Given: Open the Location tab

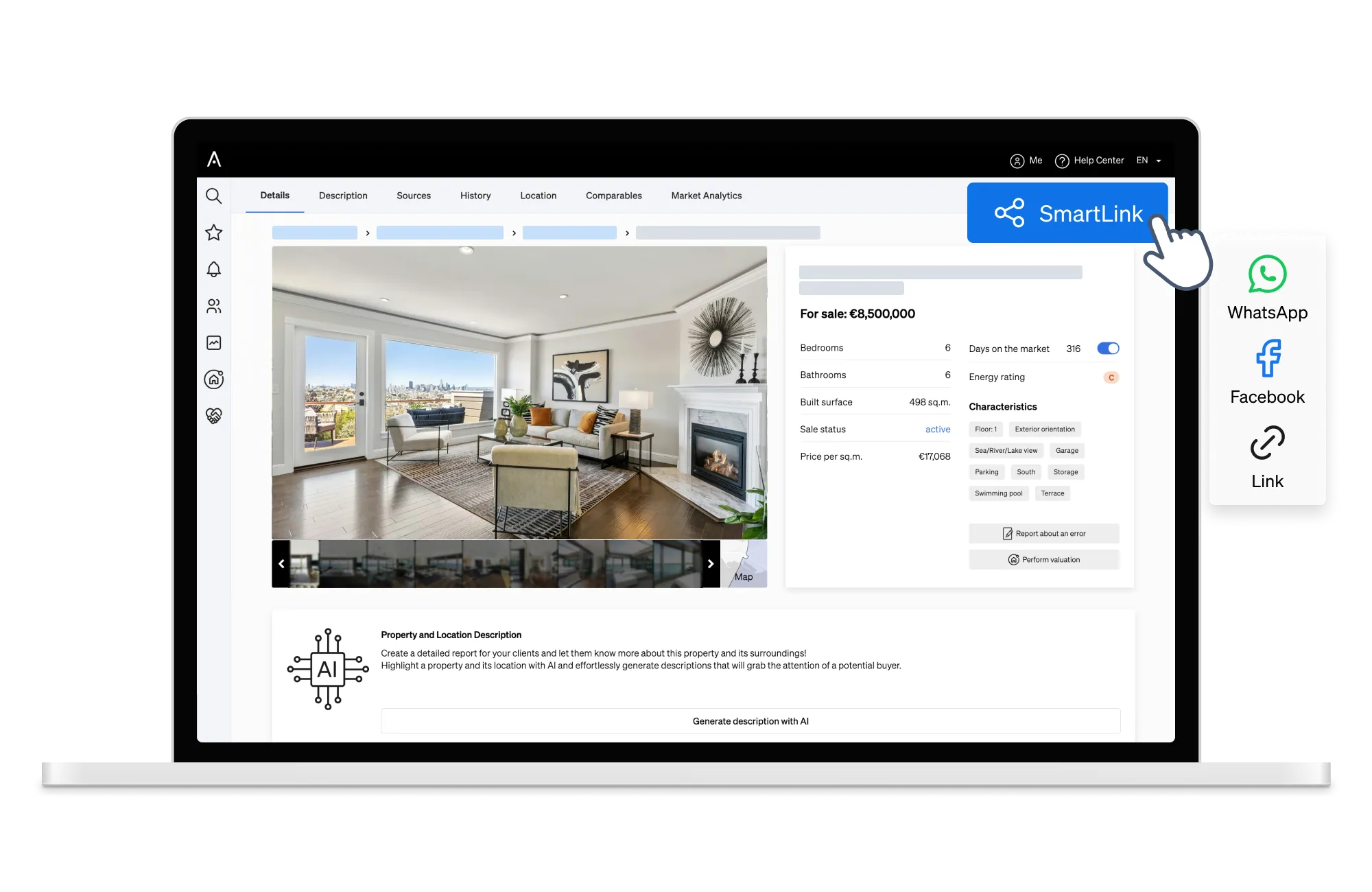Looking at the screenshot, I should coord(538,196).
